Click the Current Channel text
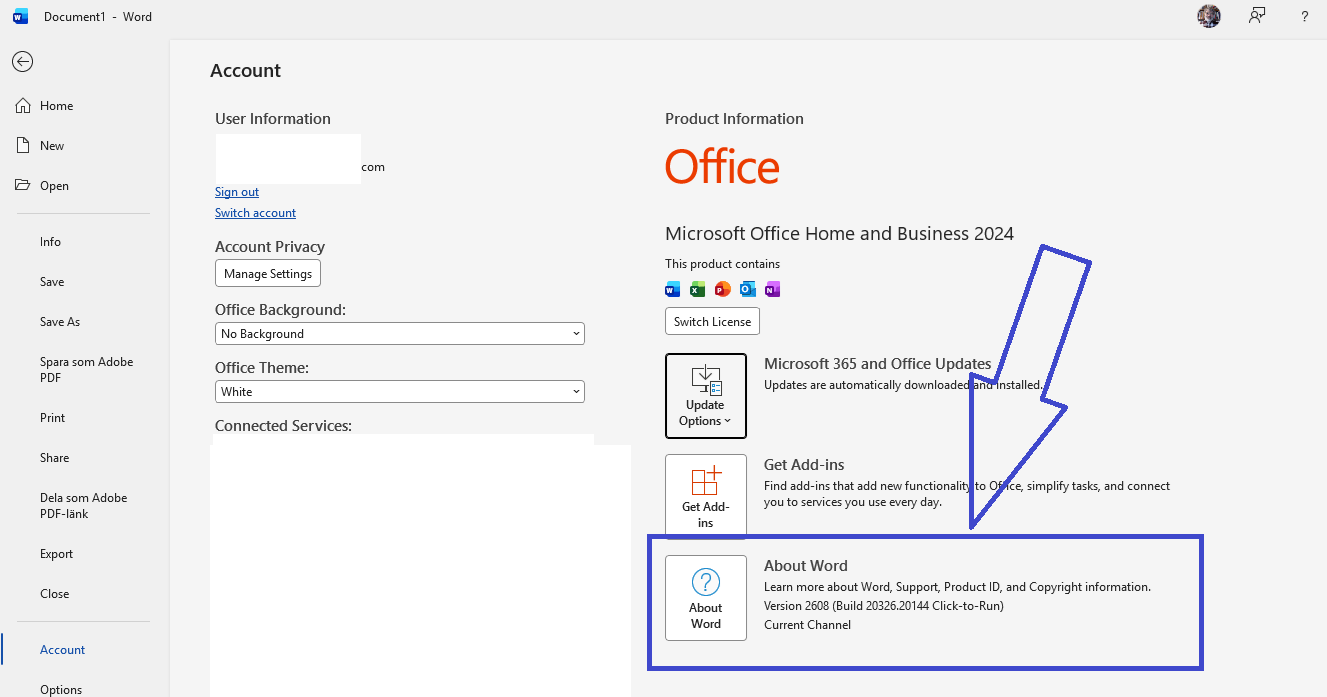The height and width of the screenshot is (697, 1327). click(807, 625)
